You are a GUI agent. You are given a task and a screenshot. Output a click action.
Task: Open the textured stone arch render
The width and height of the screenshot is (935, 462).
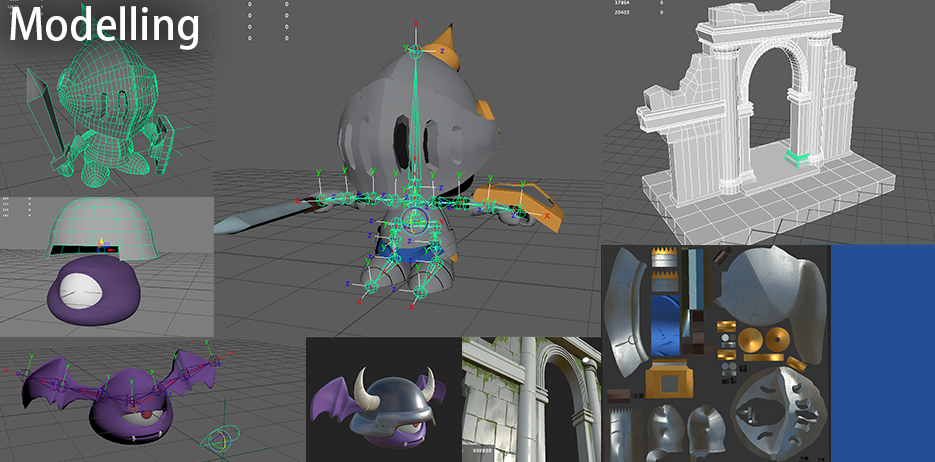coord(530,399)
